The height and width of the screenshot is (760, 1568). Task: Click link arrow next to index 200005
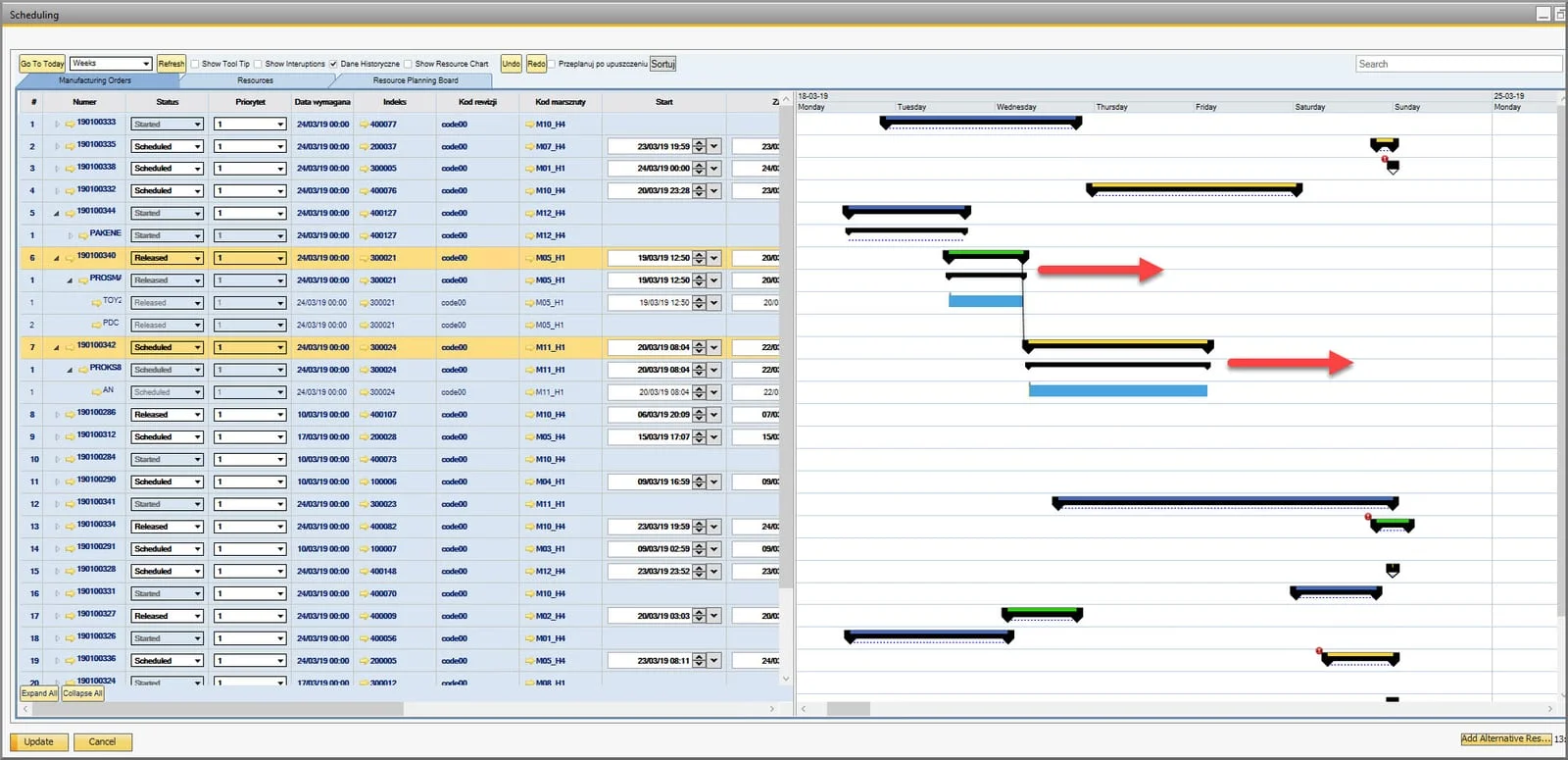(365, 661)
